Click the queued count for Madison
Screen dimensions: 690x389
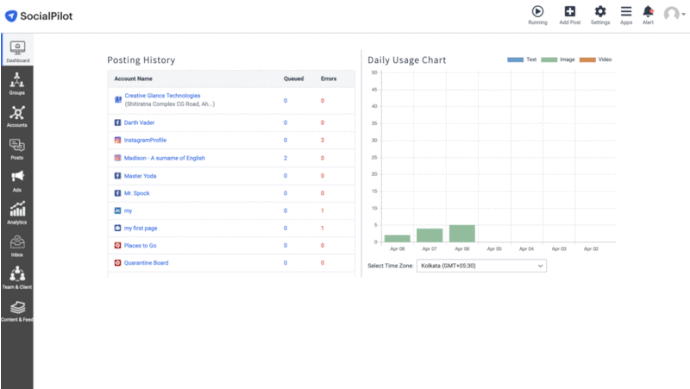[x=285, y=158]
